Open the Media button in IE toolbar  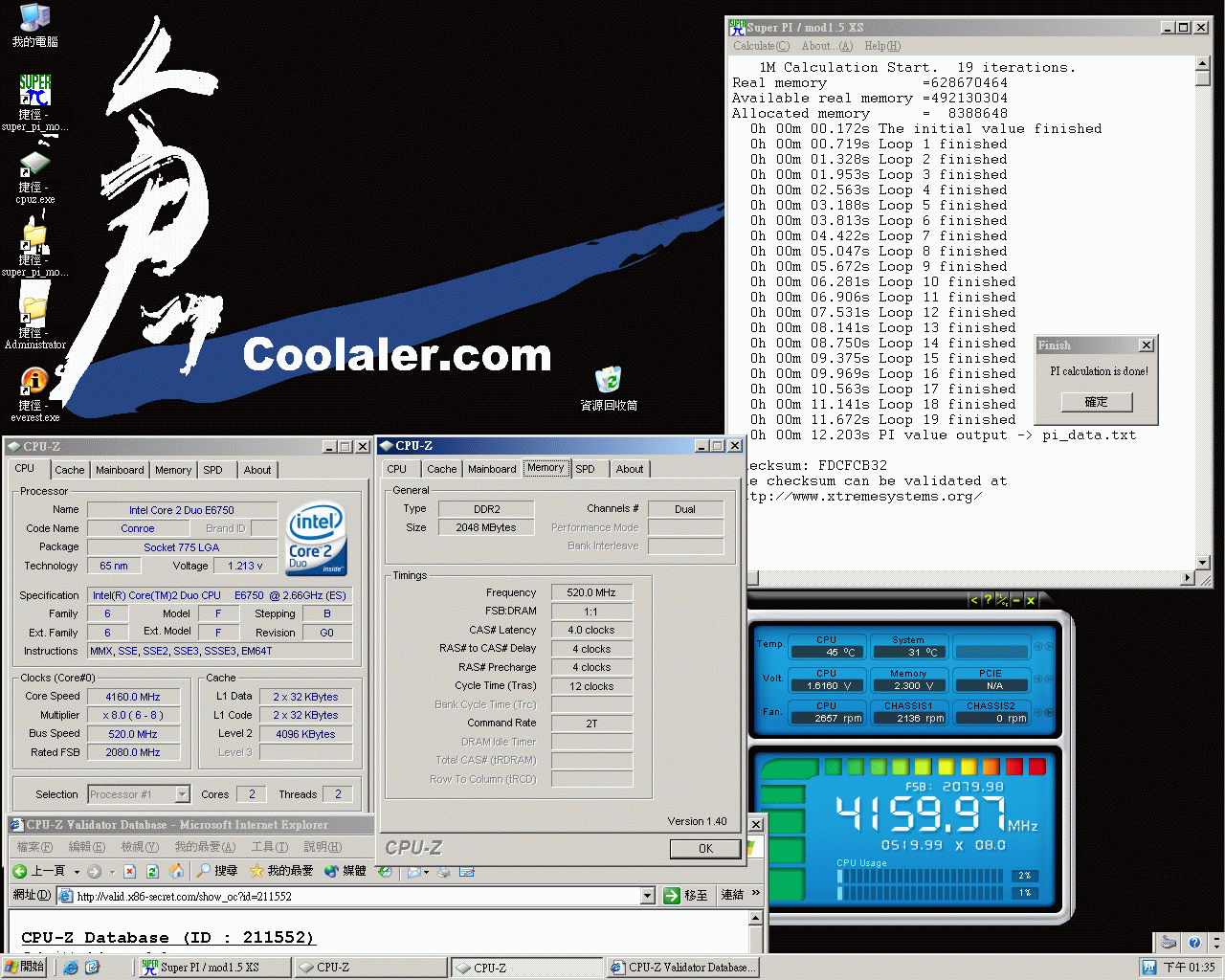point(345,871)
